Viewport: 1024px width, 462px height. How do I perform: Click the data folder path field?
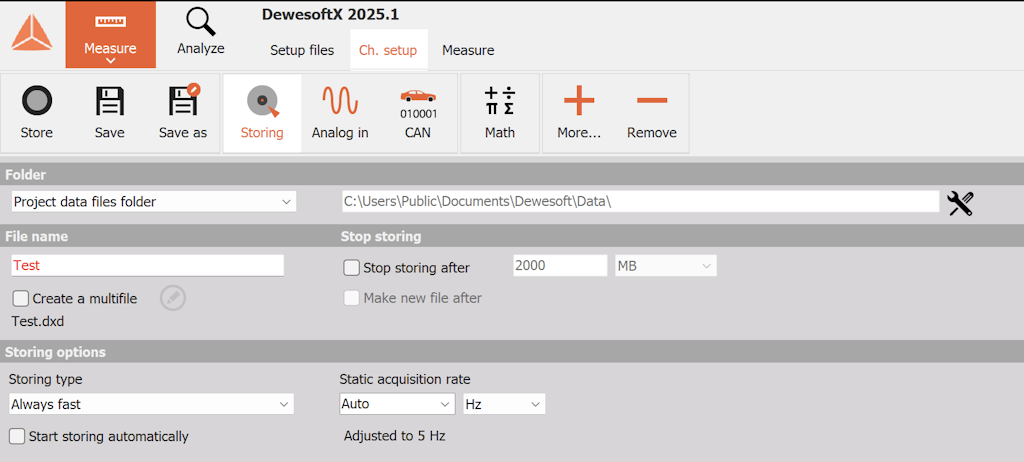[641, 202]
